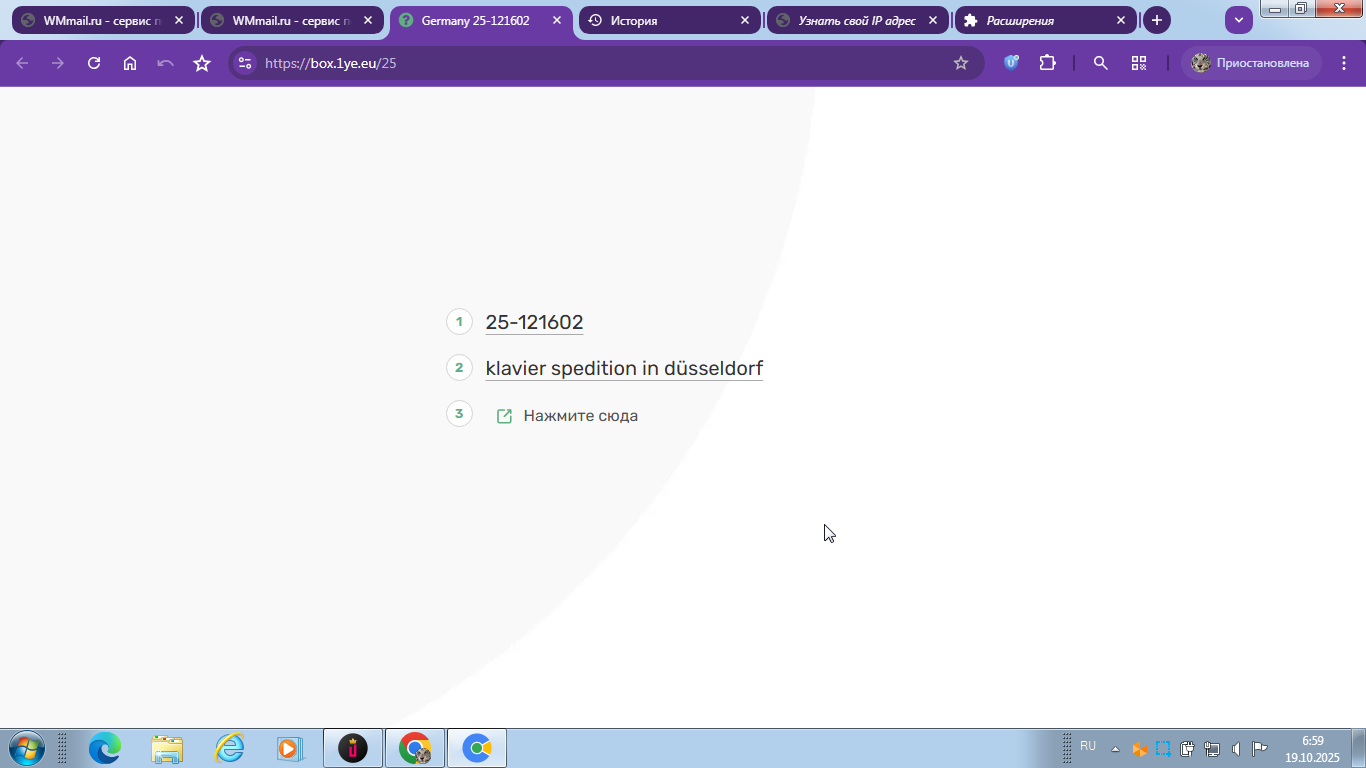Screen dimensions: 1366x768
Task: Open the black round app icon in taskbar
Action: pos(353,748)
